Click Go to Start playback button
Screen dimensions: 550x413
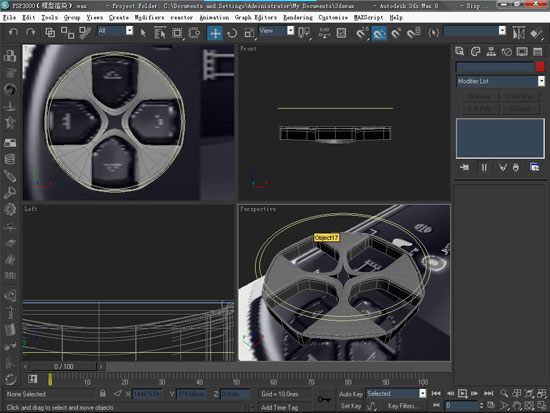coord(436,393)
